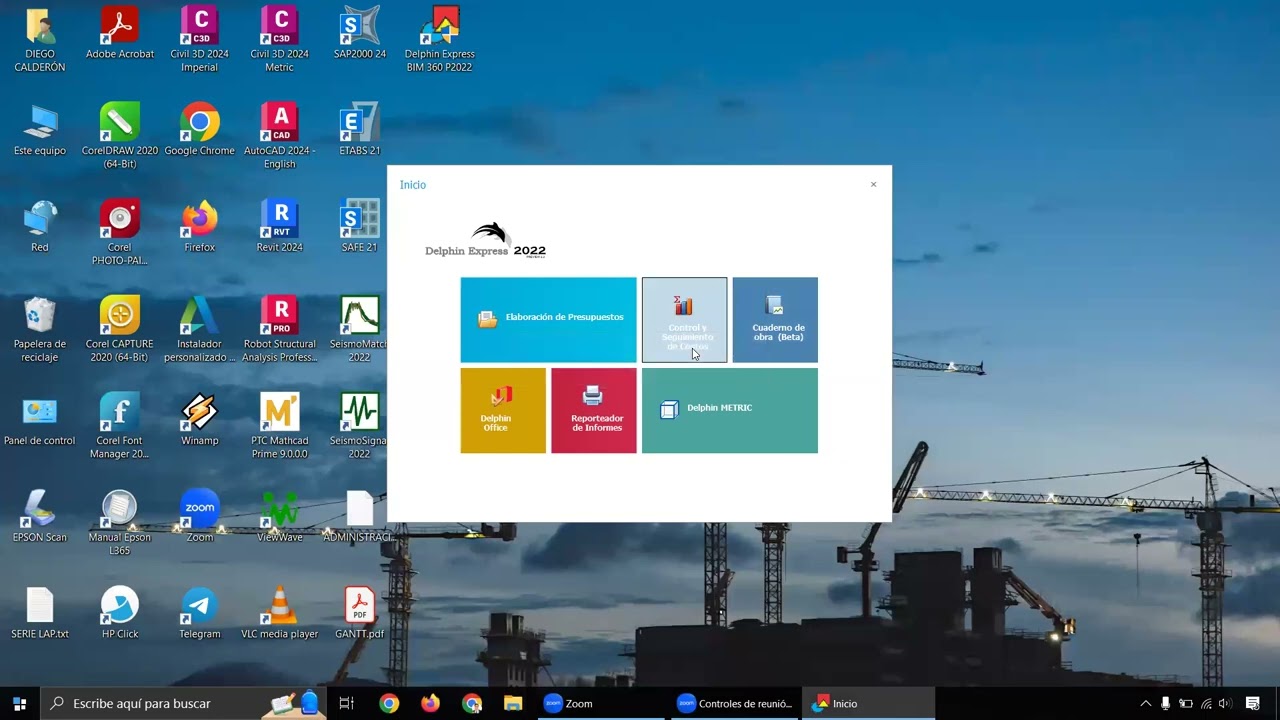This screenshot has width=1280, height=720.
Task: Select the SERIE LAP.txt file
Action: click(x=40, y=613)
